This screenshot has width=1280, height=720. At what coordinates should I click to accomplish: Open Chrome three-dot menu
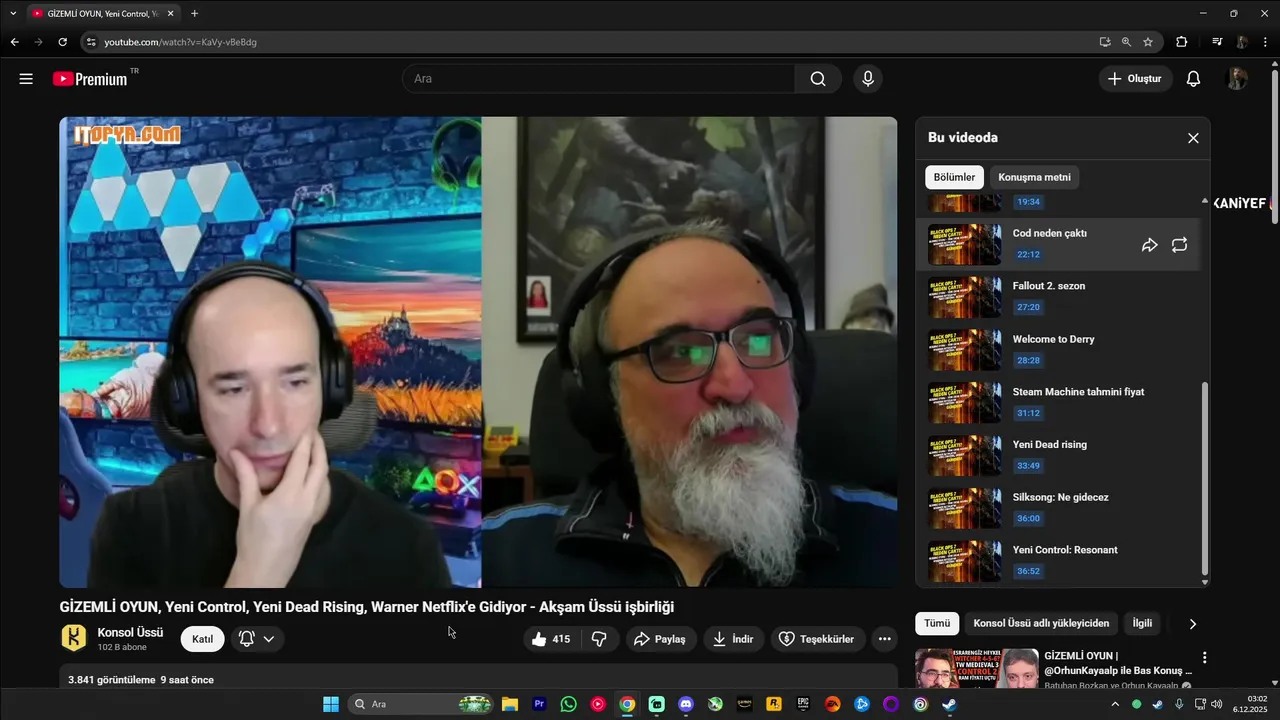click(1266, 42)
